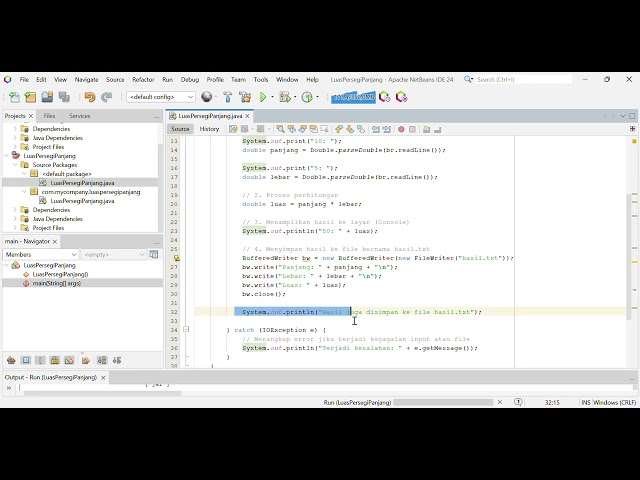Click the New Project icon
640x480 pixels.
[30, 97]
